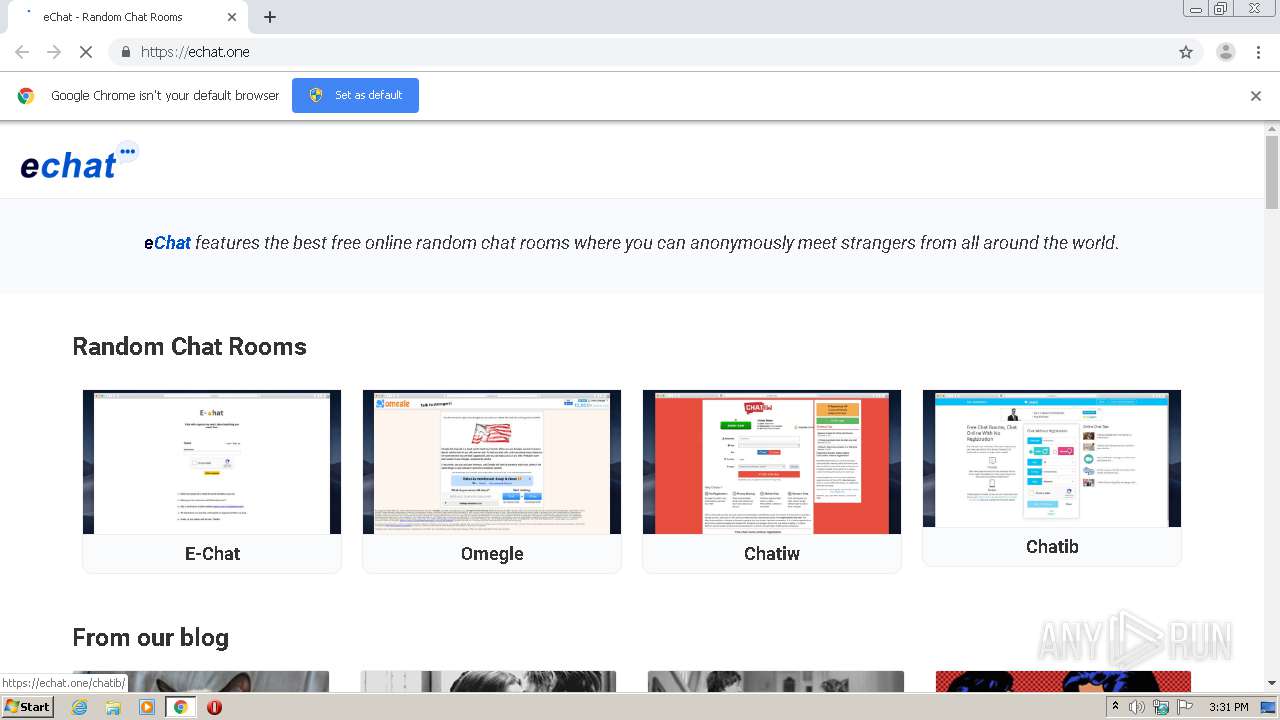The height and width of the screenshot is (720, 1280).
Task: Open the Chatib screenshot thumbnail
Action: [1052, 458]
